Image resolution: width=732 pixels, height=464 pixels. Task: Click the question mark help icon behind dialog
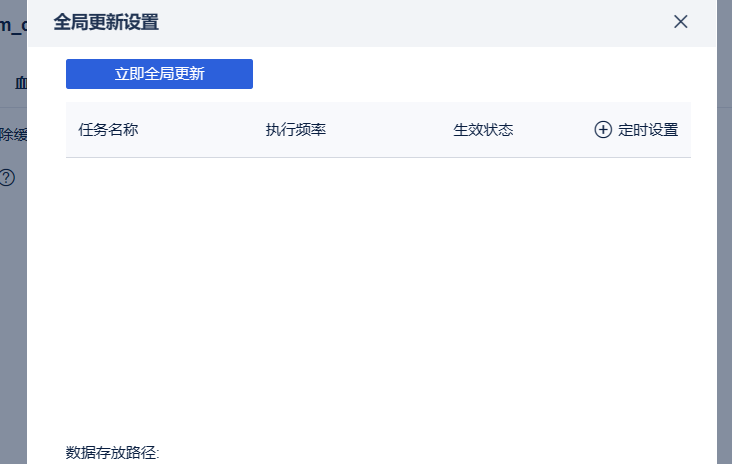(x=7, y=177)
